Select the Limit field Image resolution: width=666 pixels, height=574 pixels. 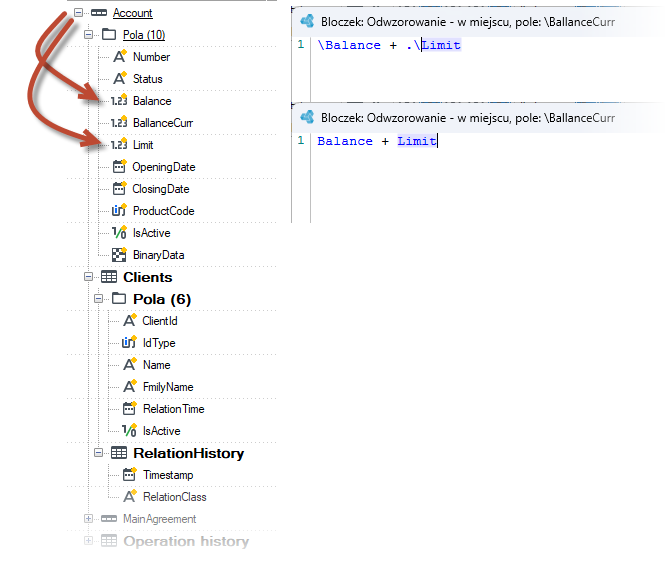click(x=143, y=145)
